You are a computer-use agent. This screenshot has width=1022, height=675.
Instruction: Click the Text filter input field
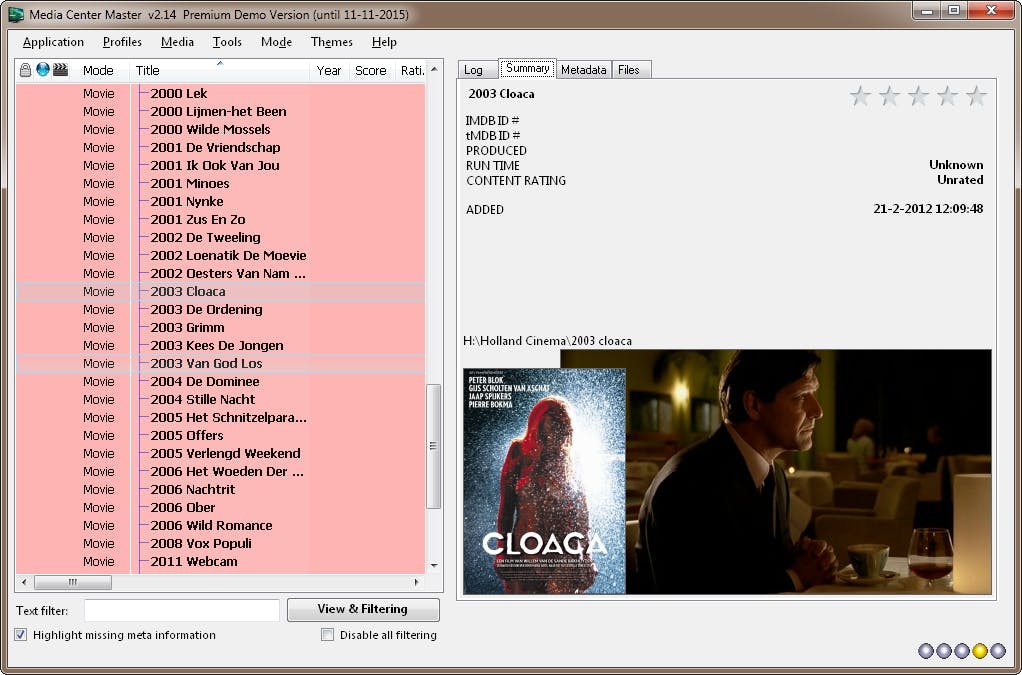(182, 610)
